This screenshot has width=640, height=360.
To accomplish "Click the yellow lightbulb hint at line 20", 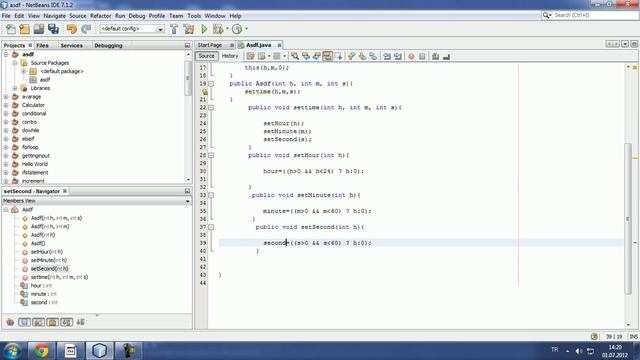I will point(204,92).
